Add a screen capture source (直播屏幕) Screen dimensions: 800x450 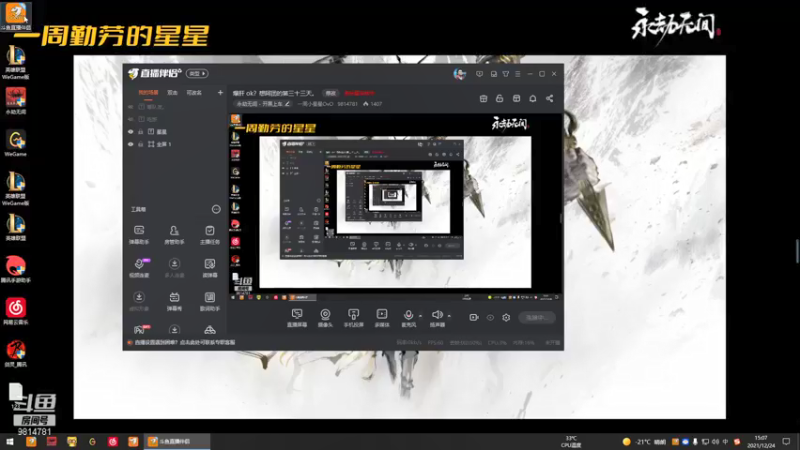point(297,317)
